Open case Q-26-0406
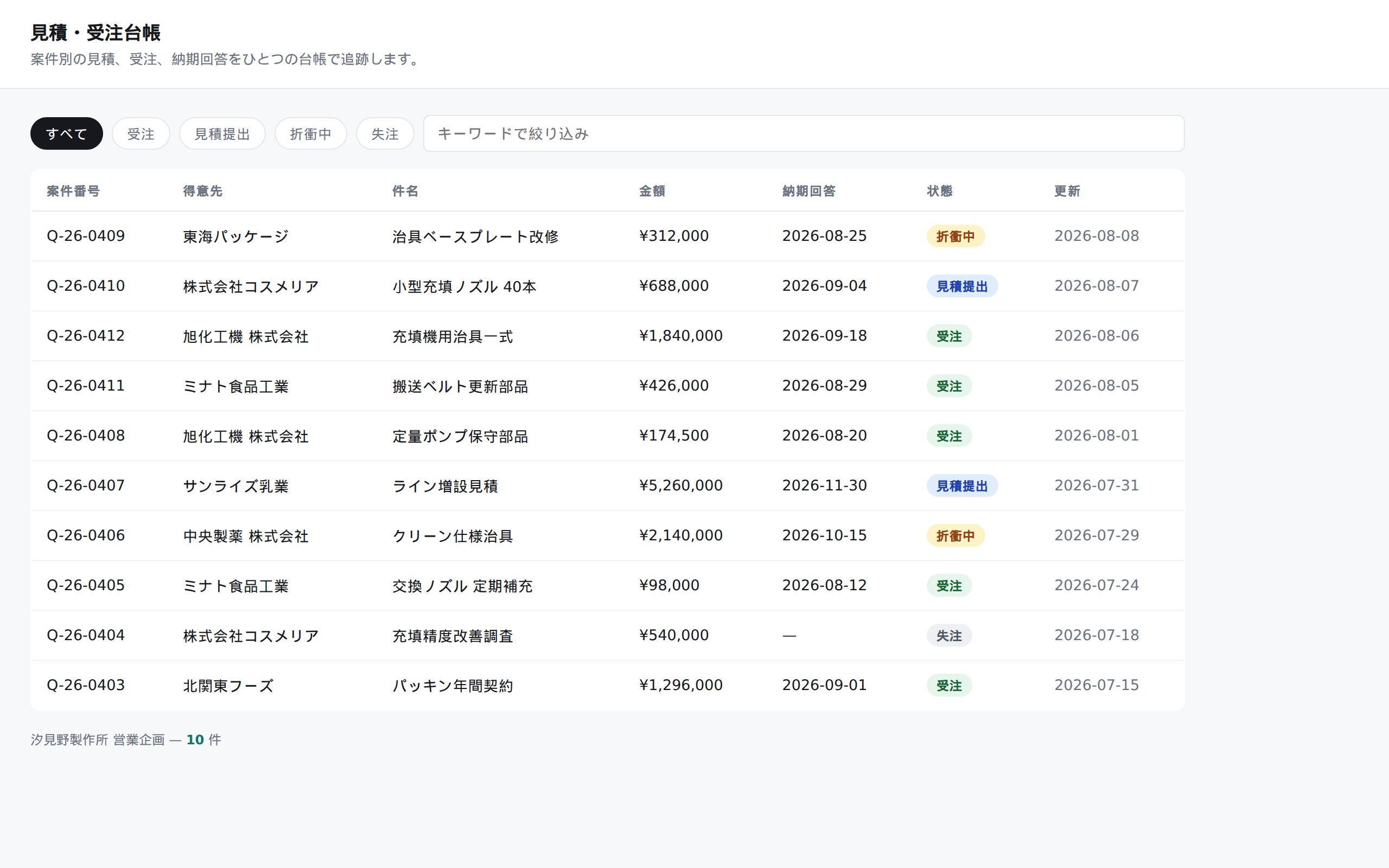The height and width of the screenshot is (868, 1389). pyautogui.click(x=86, y=535)
